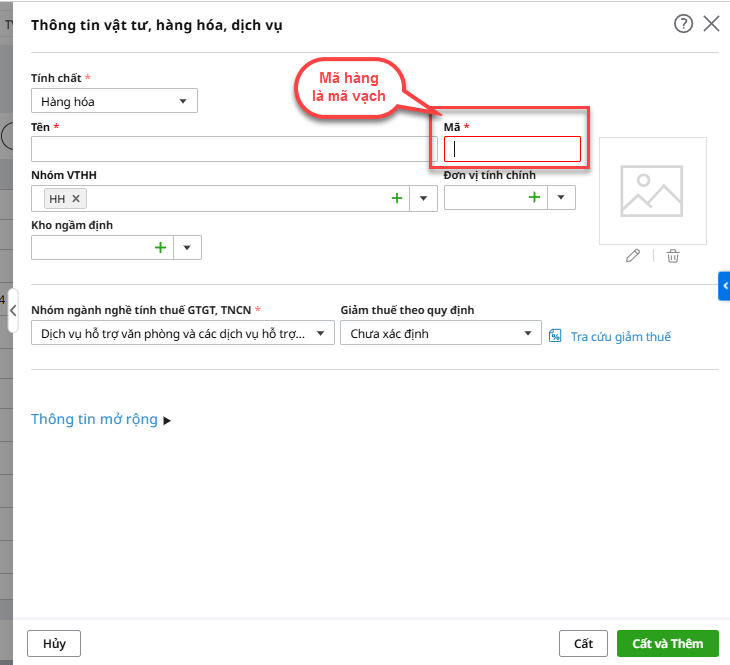The width and height of the screenshot is (730, 665).
Task: Open the Giảm thuế theo quy định dropdown
Action: coord(440,333)
